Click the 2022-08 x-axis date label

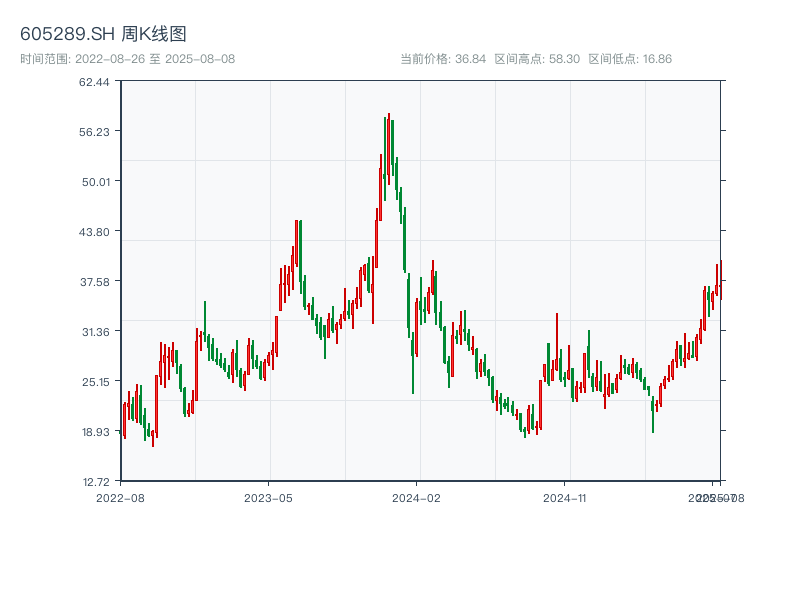click(120, 497)
